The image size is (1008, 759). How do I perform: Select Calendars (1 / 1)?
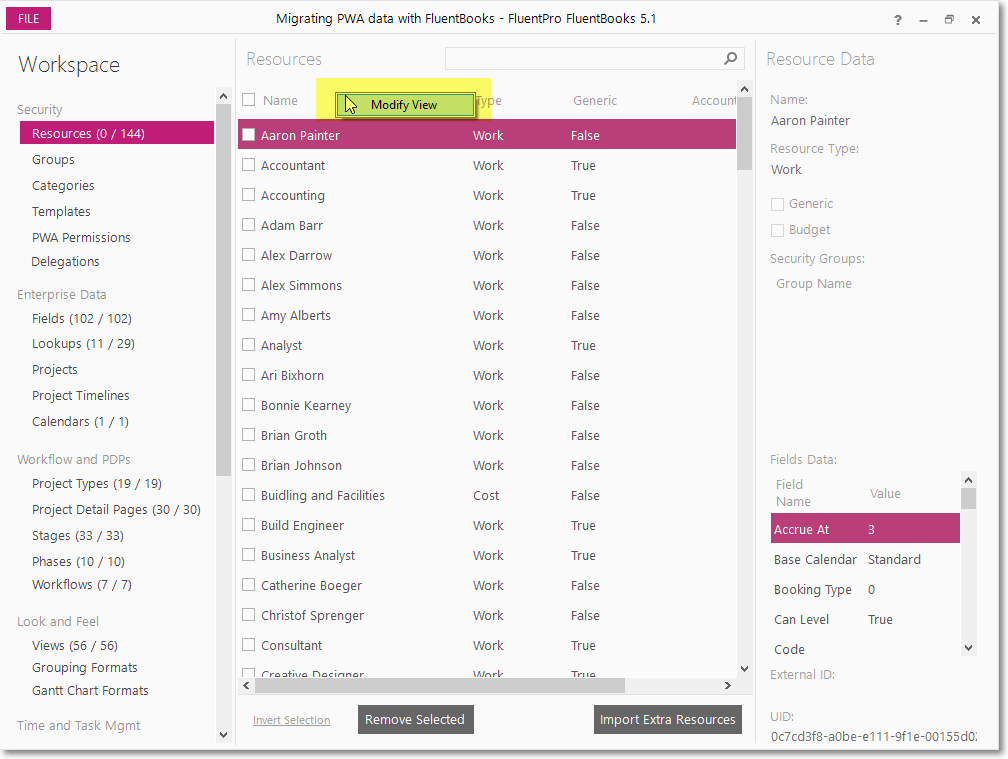click(x=80, y=422)
